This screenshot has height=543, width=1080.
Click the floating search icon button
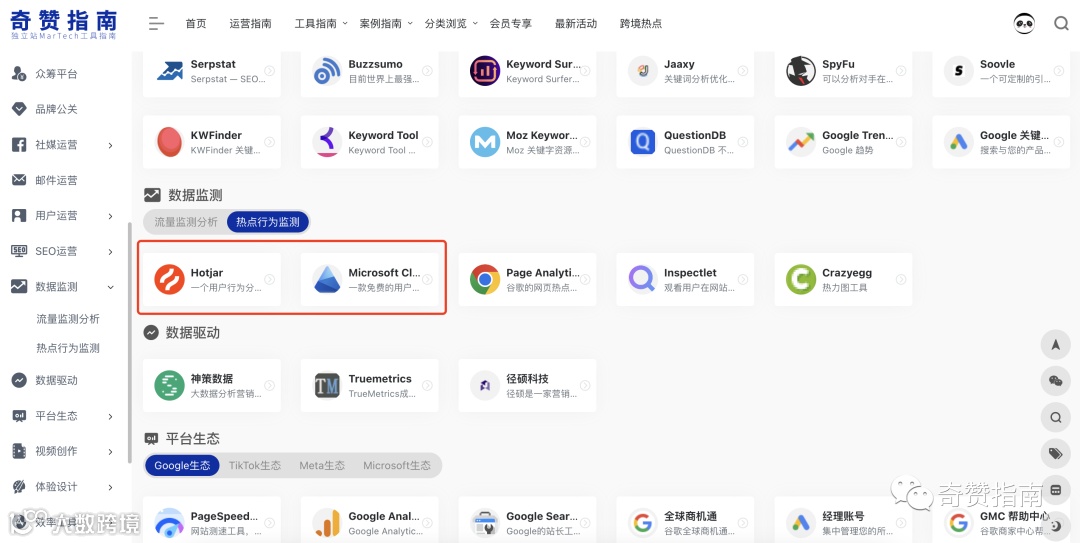[x=1055, y=417]
